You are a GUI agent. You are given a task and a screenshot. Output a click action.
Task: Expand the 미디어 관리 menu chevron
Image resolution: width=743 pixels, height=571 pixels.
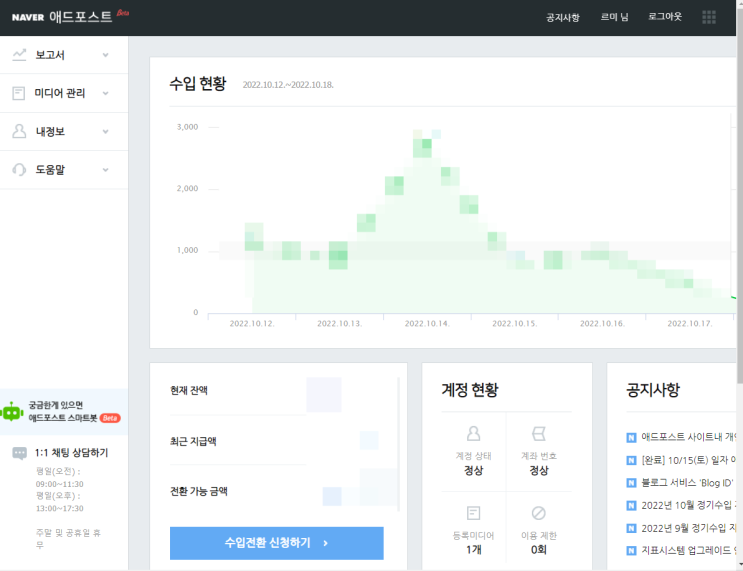106,93
